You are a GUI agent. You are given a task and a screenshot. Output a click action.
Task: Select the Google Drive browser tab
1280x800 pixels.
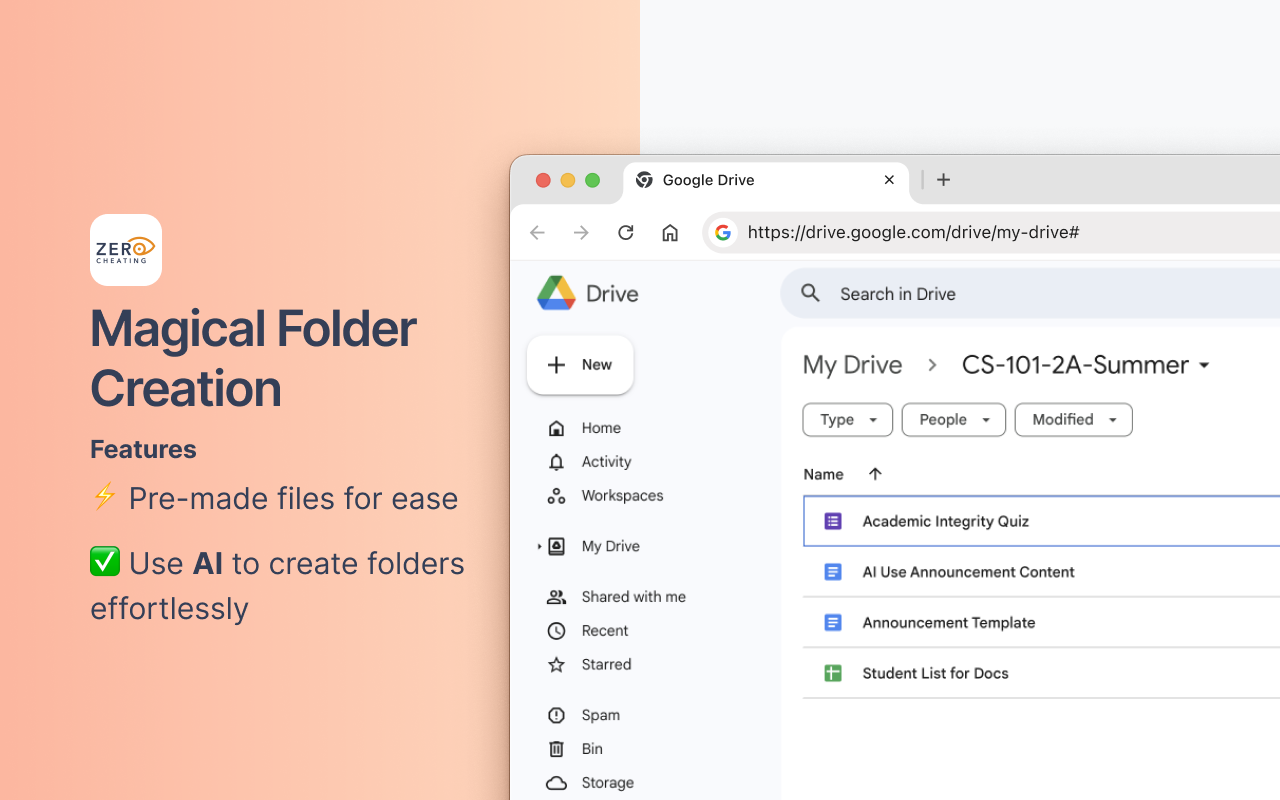tap(766, 181)
